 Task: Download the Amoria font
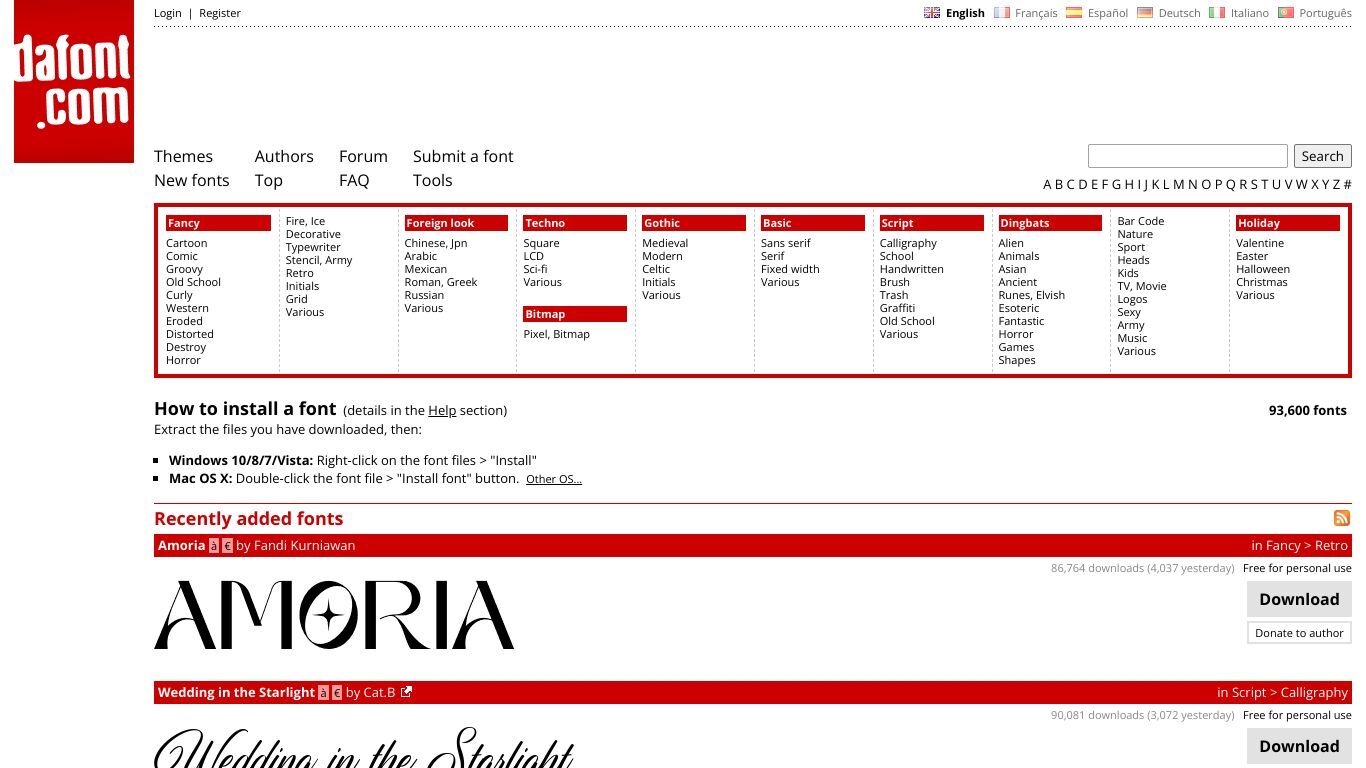point(1299,599)
